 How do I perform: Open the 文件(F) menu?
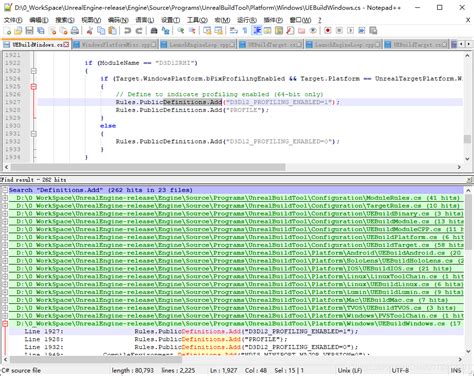pyautogui.click(x=13, y=20)
